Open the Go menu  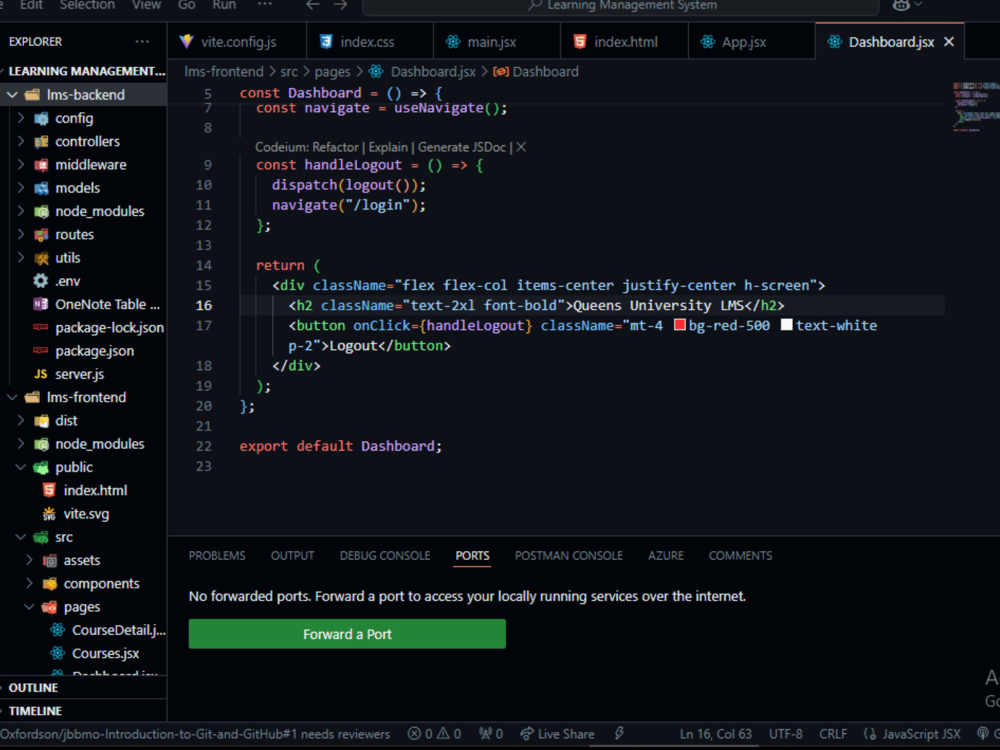click(x=186, y=5)
